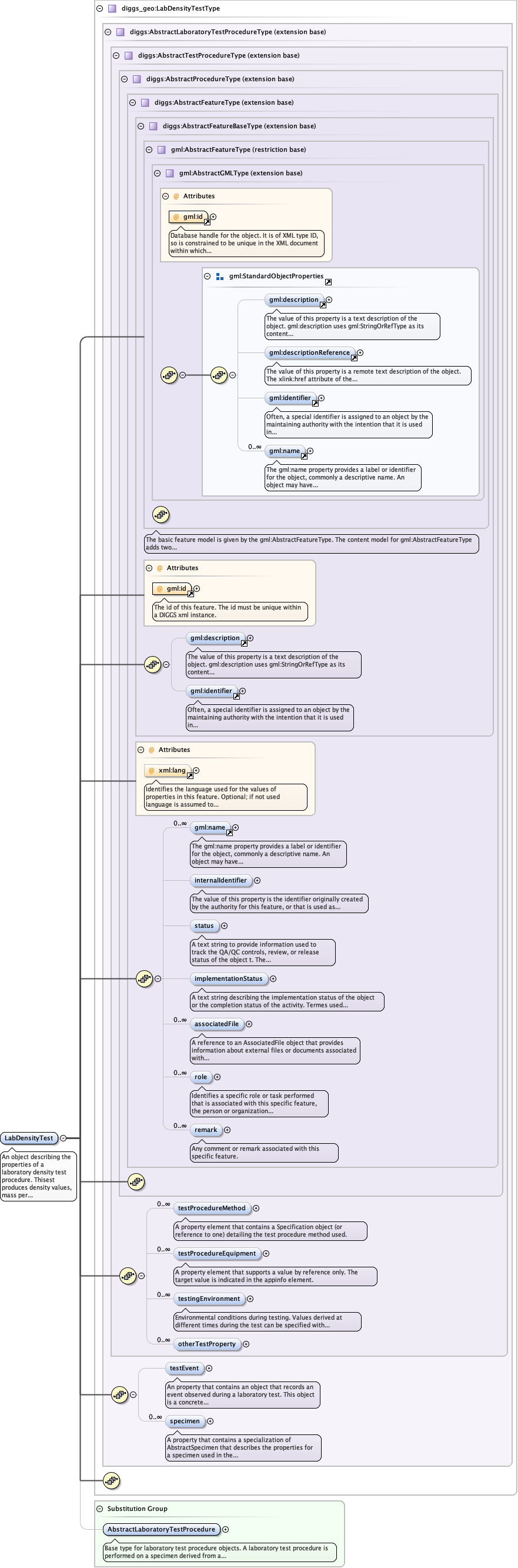Expand the testProcedureMethod element plus icon
Viewport: 518px width, 1568px height.
256,1209
